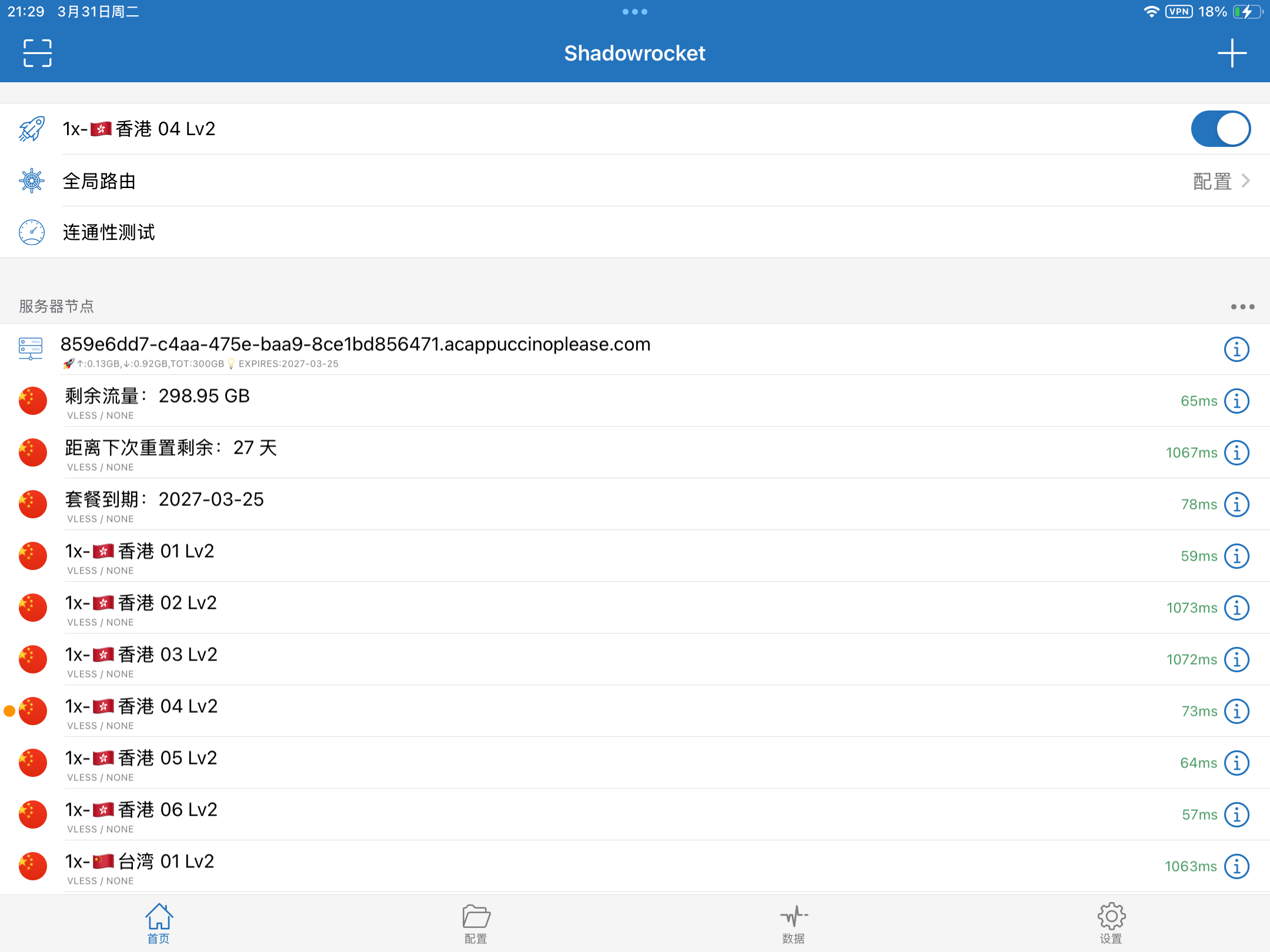Run 连通性测试 connectivity test
The image size is (1270, 952).
pyautogui.click(x=109, y=233)
